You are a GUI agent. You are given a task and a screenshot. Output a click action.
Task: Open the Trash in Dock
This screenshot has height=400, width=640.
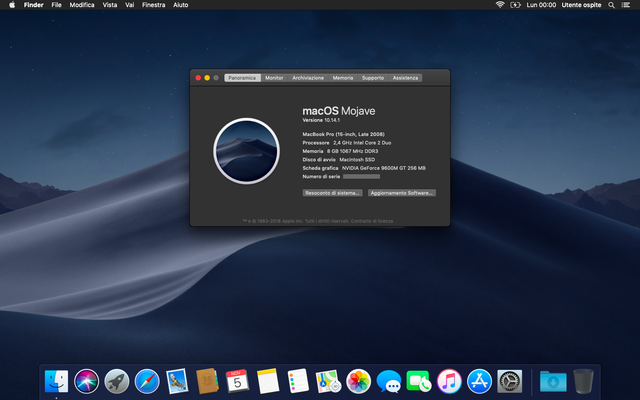(583, 381)
